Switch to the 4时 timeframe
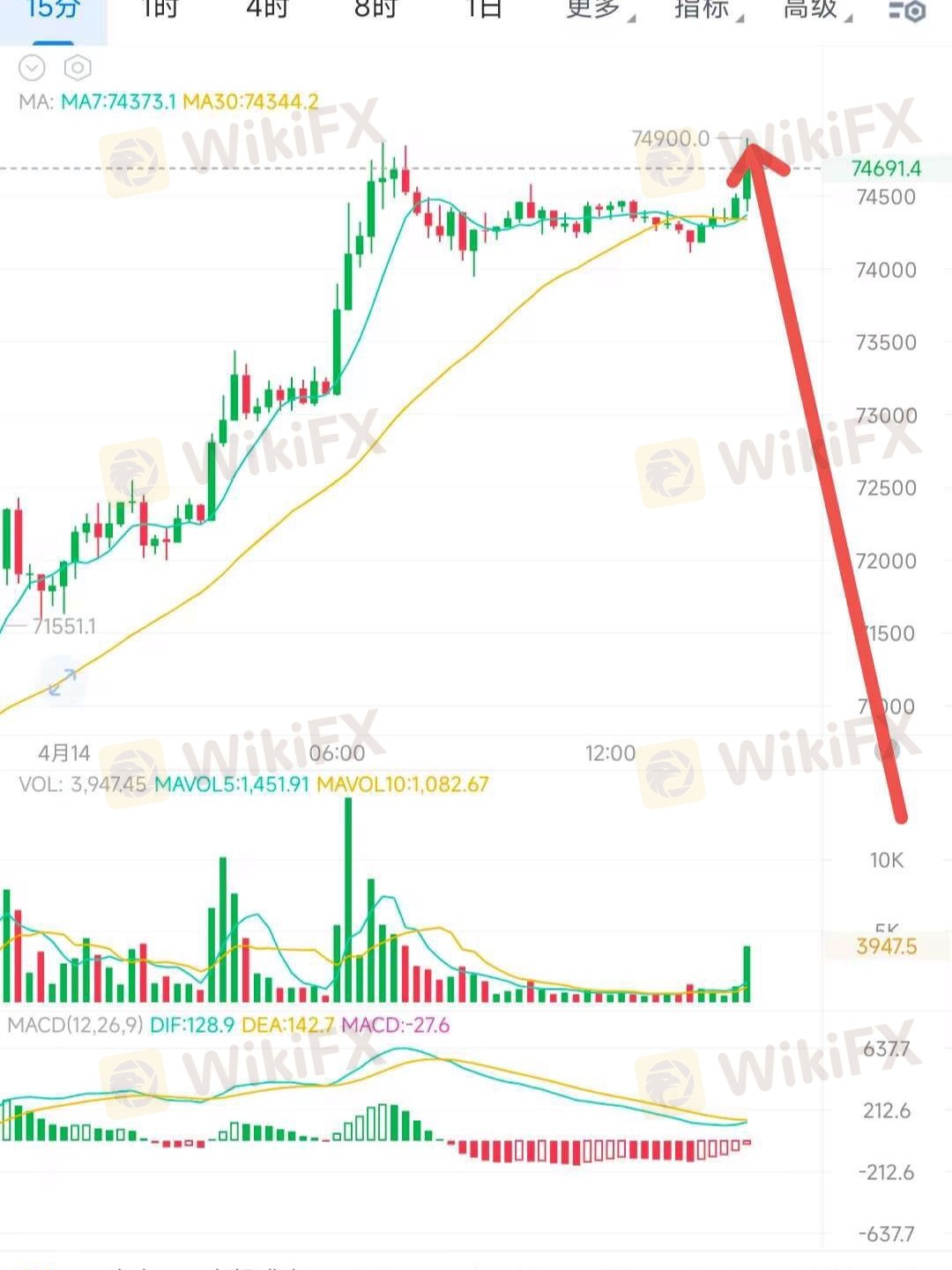 [x=266, y=11]
